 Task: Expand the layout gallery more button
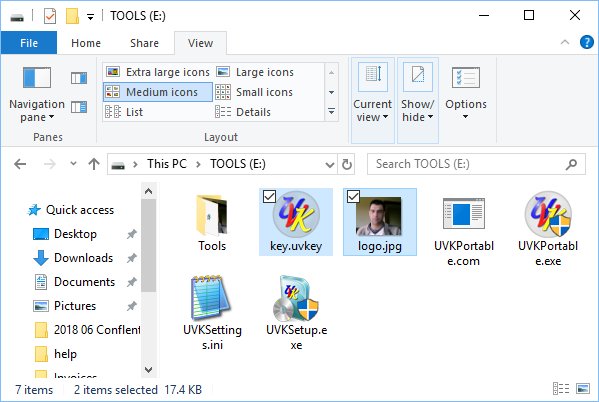(x=332, y=112)
